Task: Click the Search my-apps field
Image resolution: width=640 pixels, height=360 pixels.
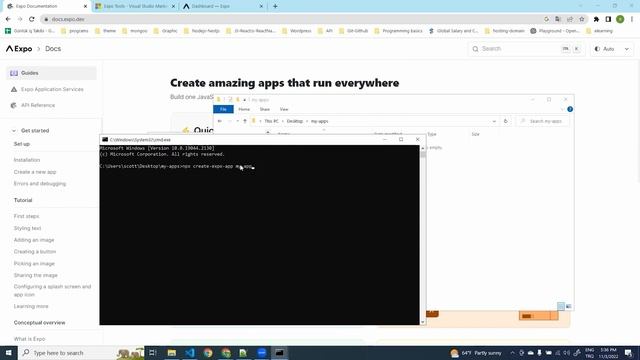Action: [x=543, y=121]
